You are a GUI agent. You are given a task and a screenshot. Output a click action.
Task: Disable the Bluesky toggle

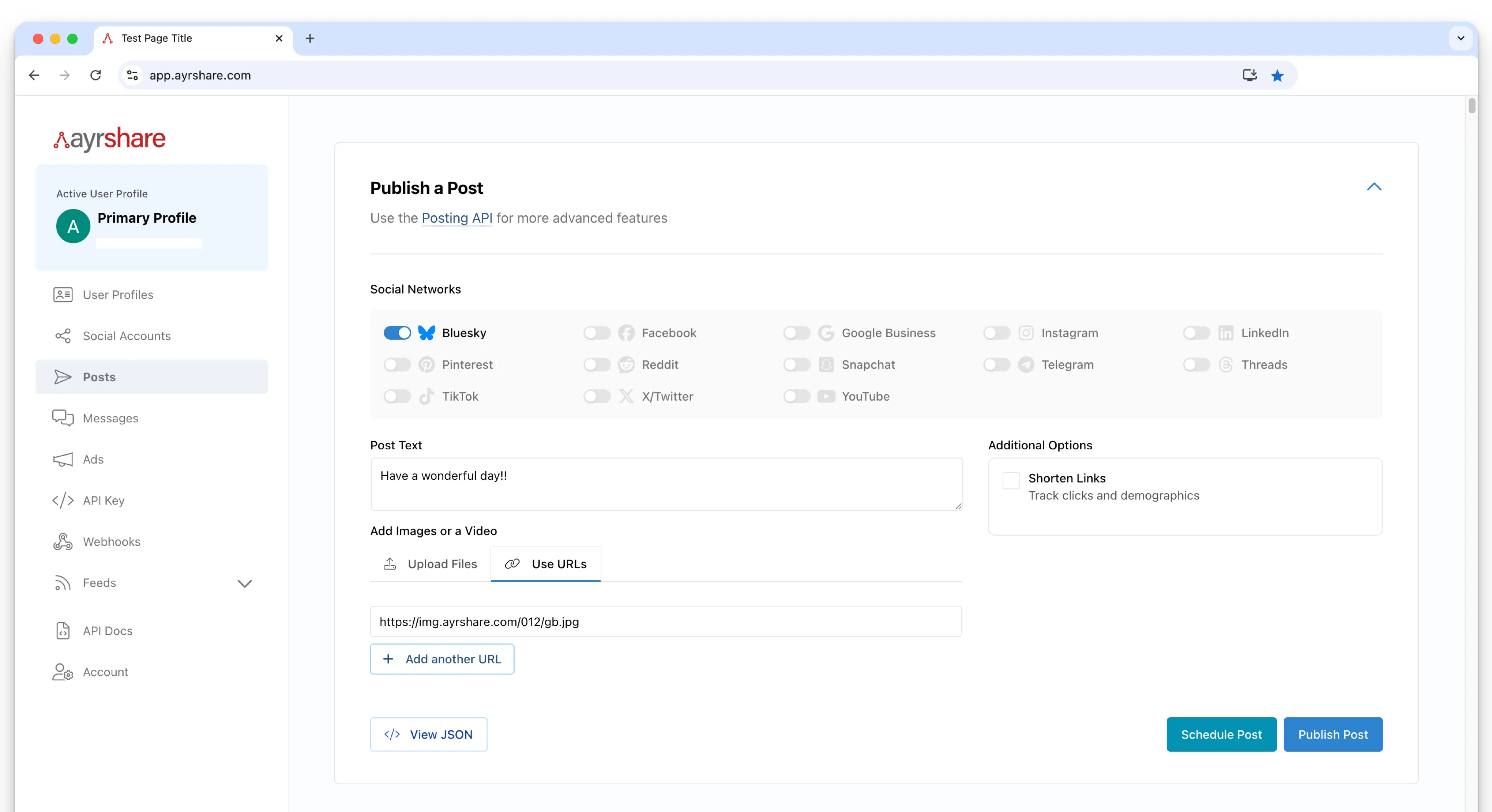[397, 333]
